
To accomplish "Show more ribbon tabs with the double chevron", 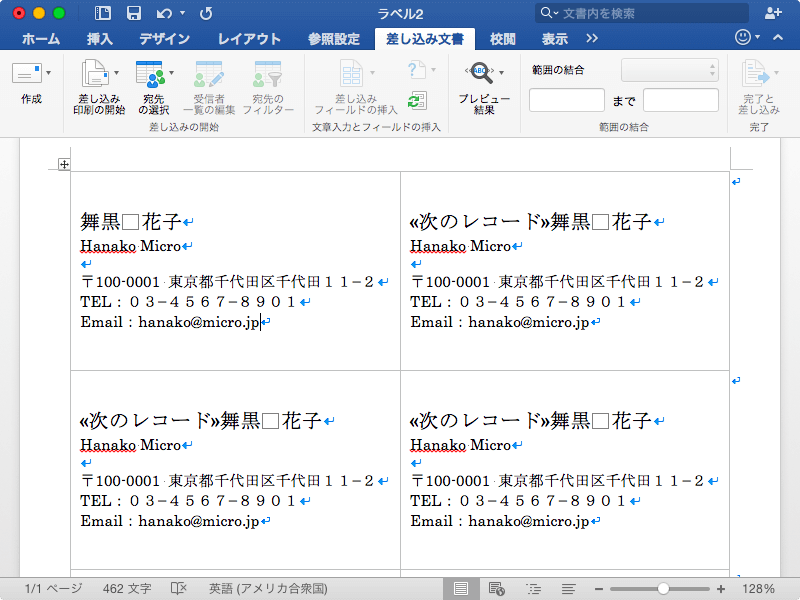I will [x=592, y=38].
